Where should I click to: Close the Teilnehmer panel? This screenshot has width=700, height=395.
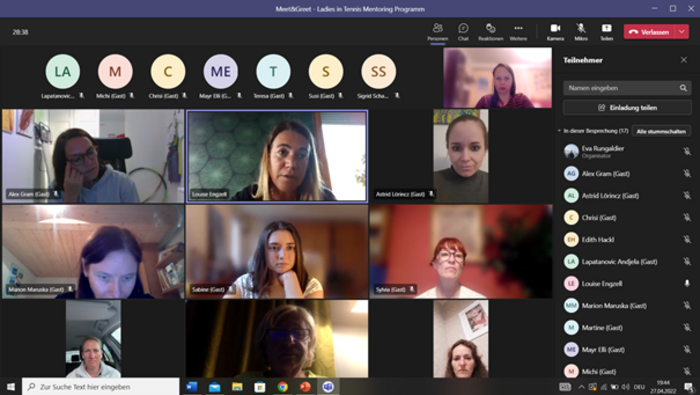point(683,60)
